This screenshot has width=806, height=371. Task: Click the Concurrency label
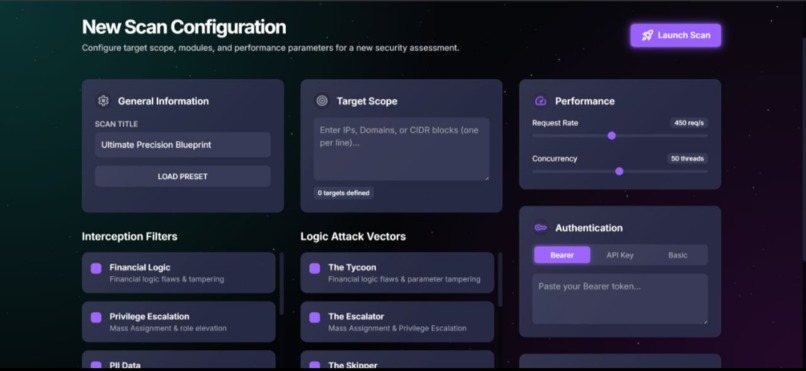point(555,158)
